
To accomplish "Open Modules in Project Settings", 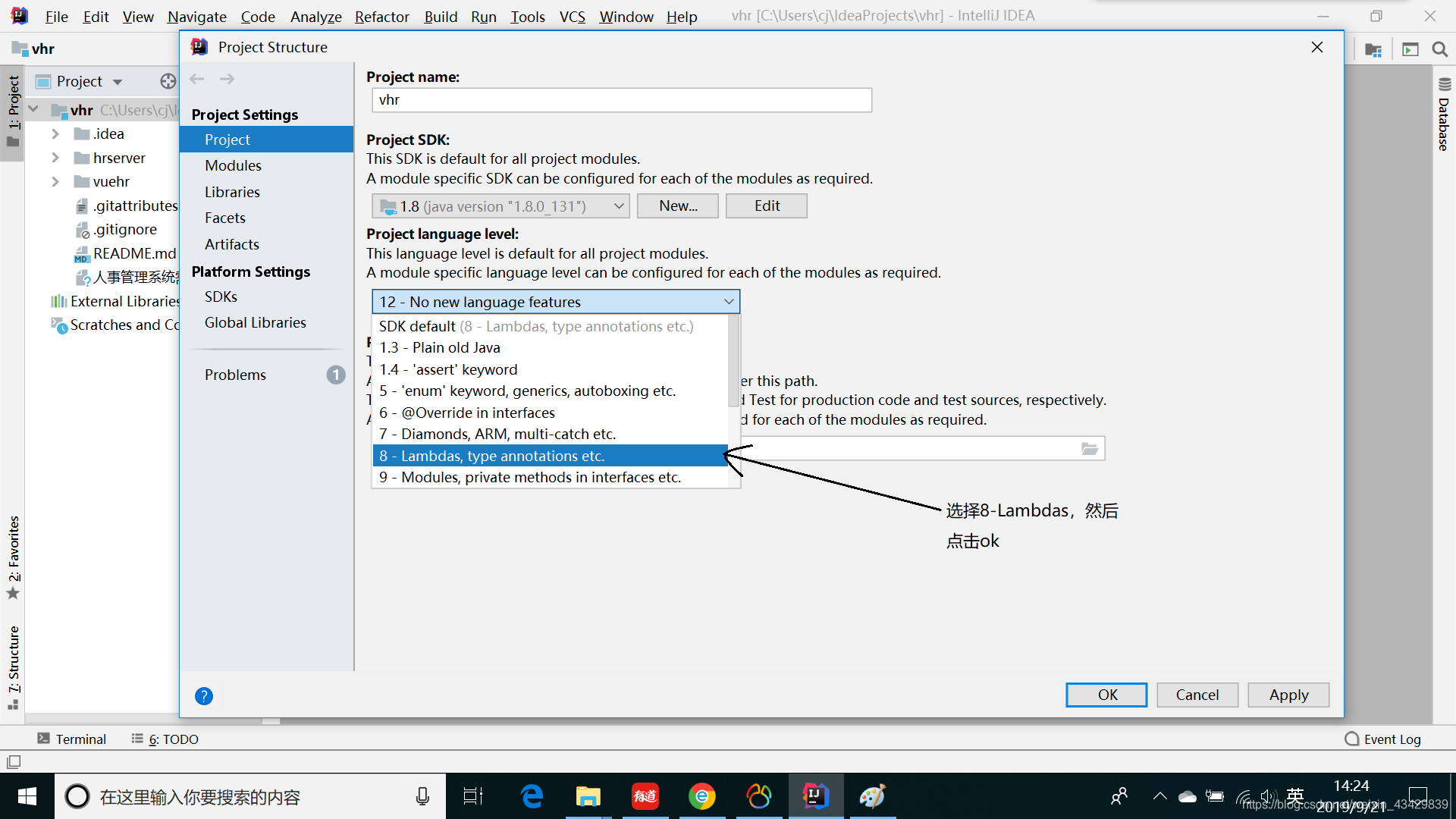I will click(266, 165).
